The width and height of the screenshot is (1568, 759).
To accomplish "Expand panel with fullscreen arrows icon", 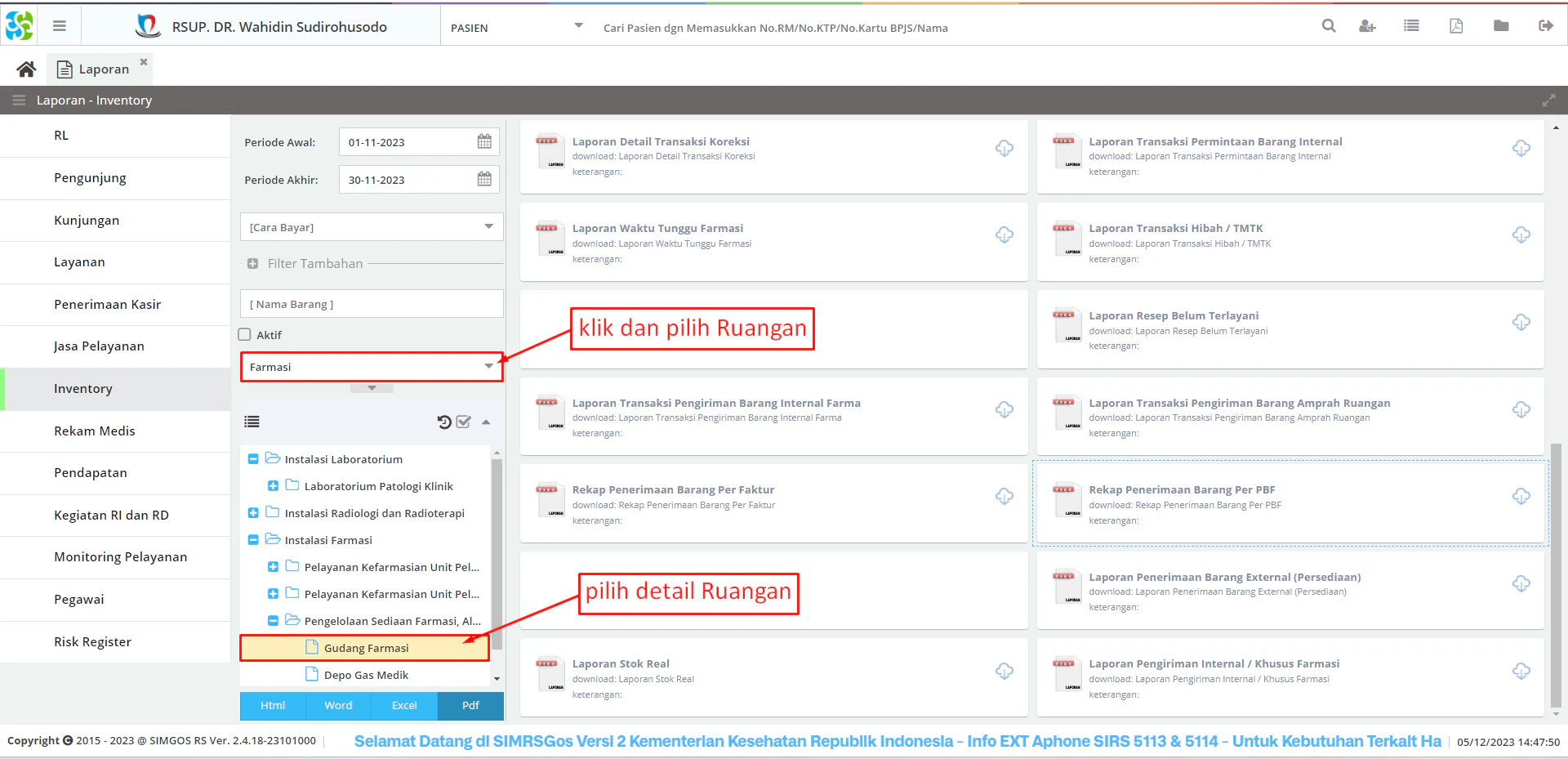I will pos(1548,100).
